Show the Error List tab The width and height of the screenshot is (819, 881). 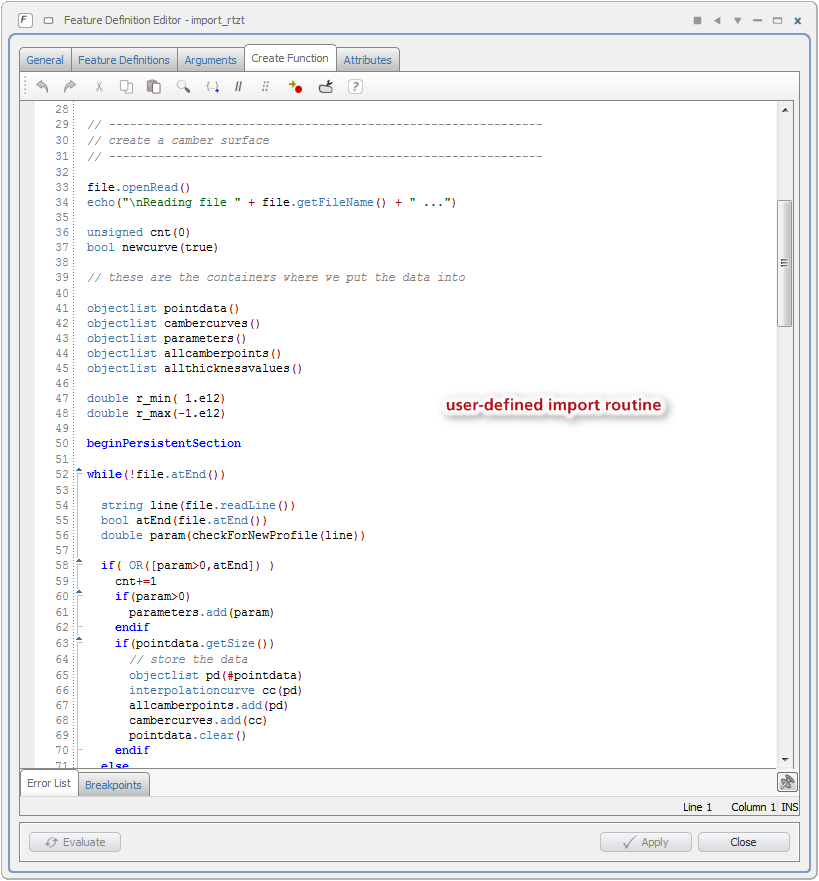click(49, 783)
